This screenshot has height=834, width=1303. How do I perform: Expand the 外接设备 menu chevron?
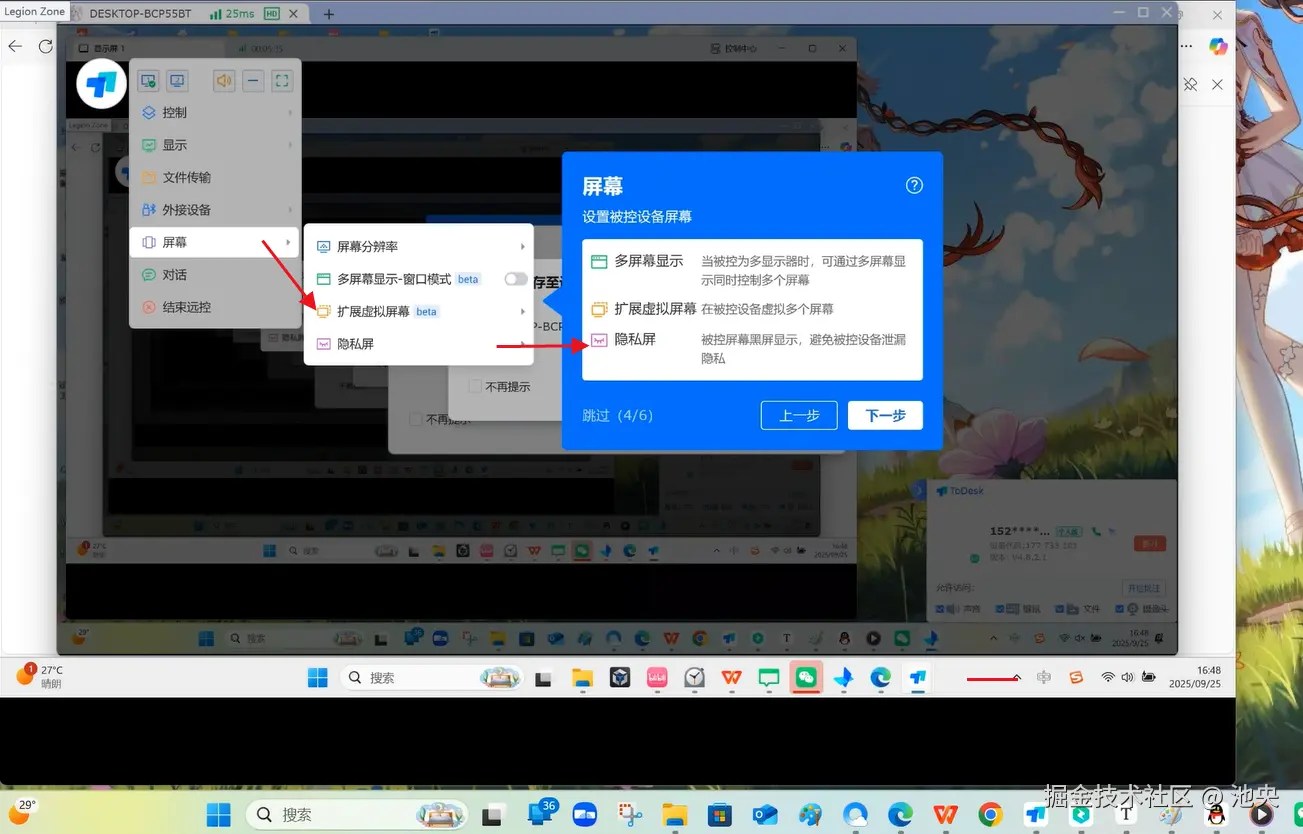coord(289,210)
